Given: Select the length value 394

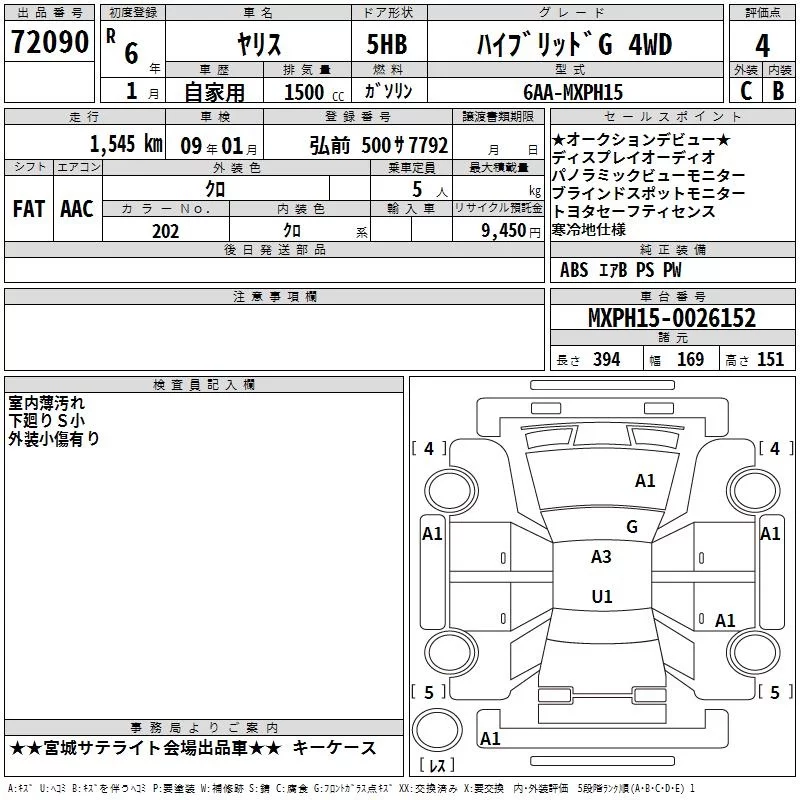Looking at the screenshot, I should click(x=607, y=360).
